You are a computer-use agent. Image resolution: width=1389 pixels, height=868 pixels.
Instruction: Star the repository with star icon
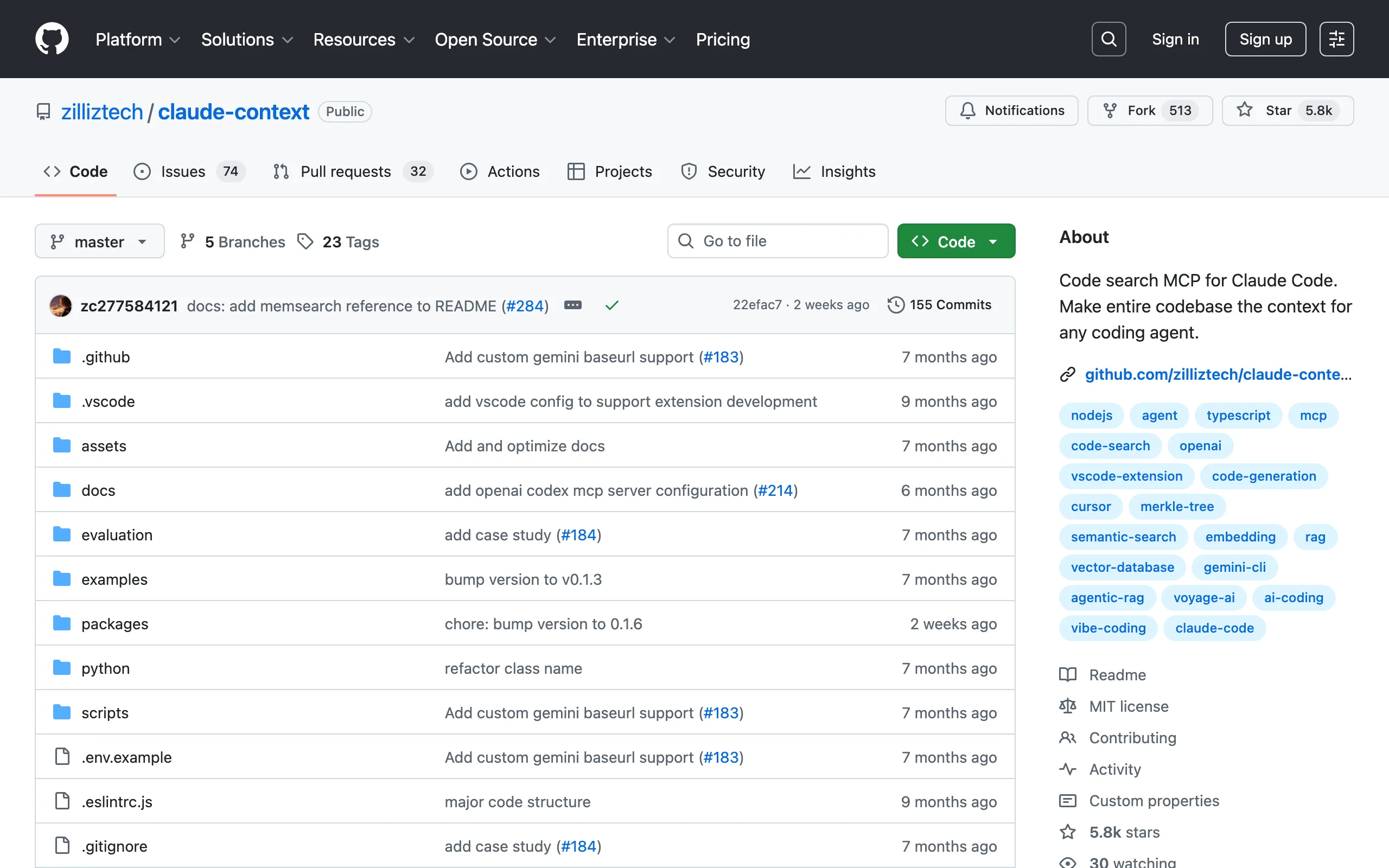(1287, 110)
